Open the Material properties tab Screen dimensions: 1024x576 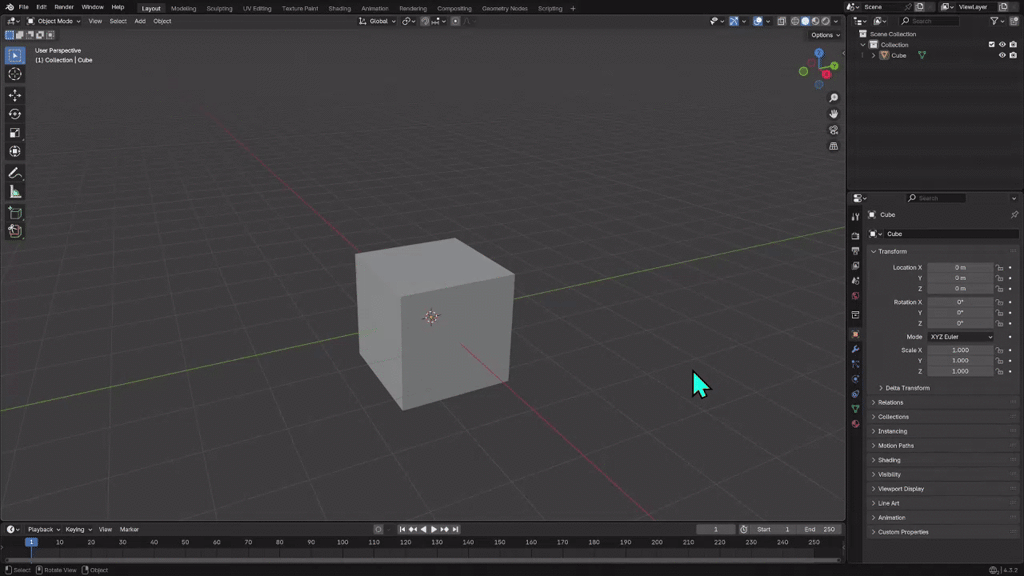[x=856, y=424]
